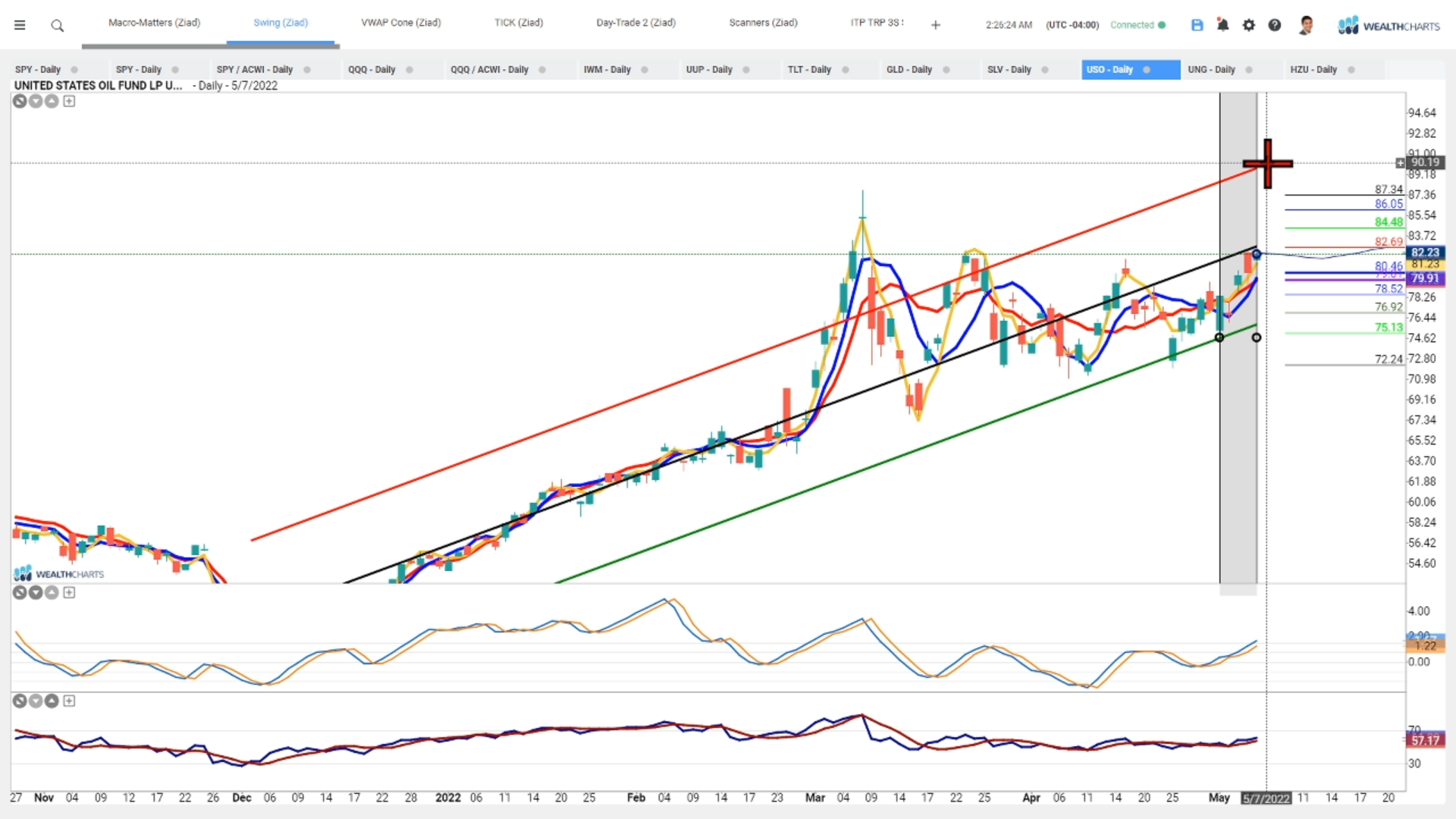Click the green 75.13 level label
This screenshot has width=1456, height=819.
tap(1389, 328)
